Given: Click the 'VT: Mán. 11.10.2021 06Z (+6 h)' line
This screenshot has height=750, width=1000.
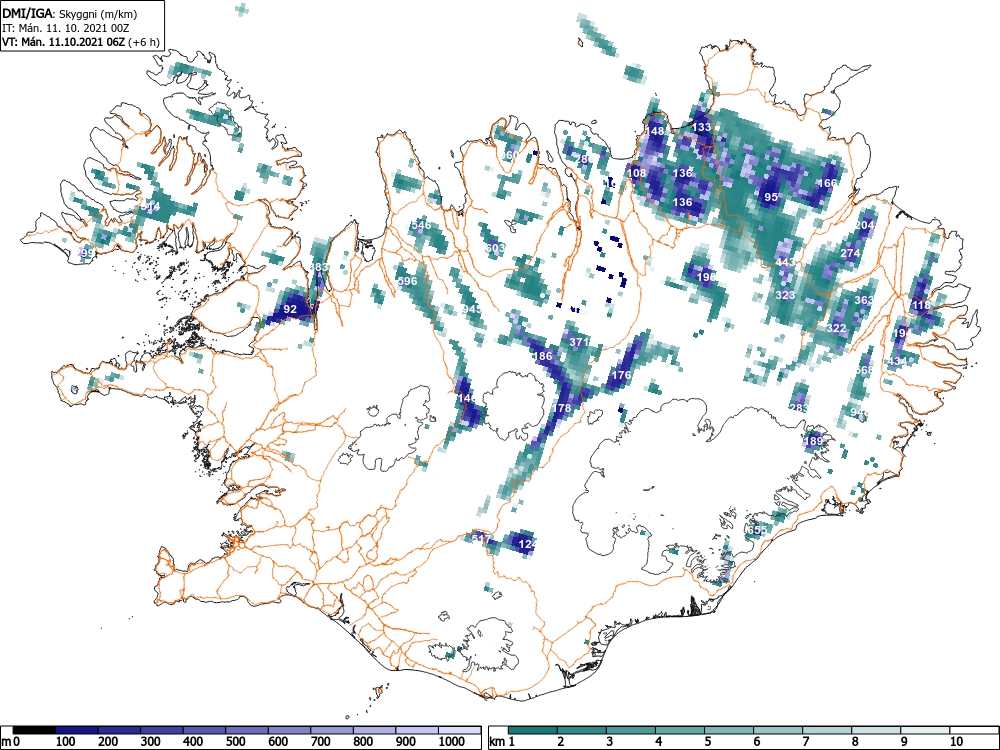Looking at the screenshot, I should pos(80,42).
